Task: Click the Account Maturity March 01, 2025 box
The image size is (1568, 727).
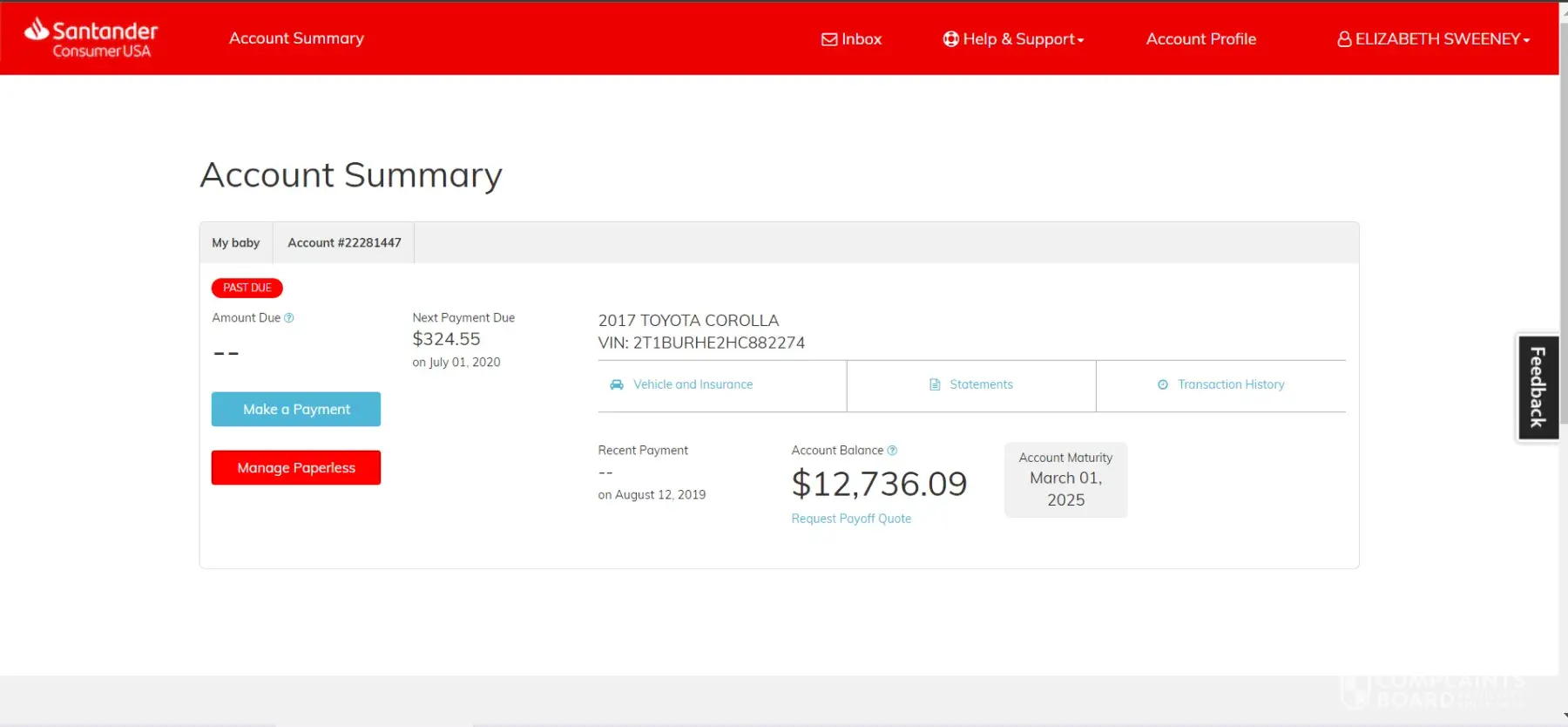Action: [1065, 479]
